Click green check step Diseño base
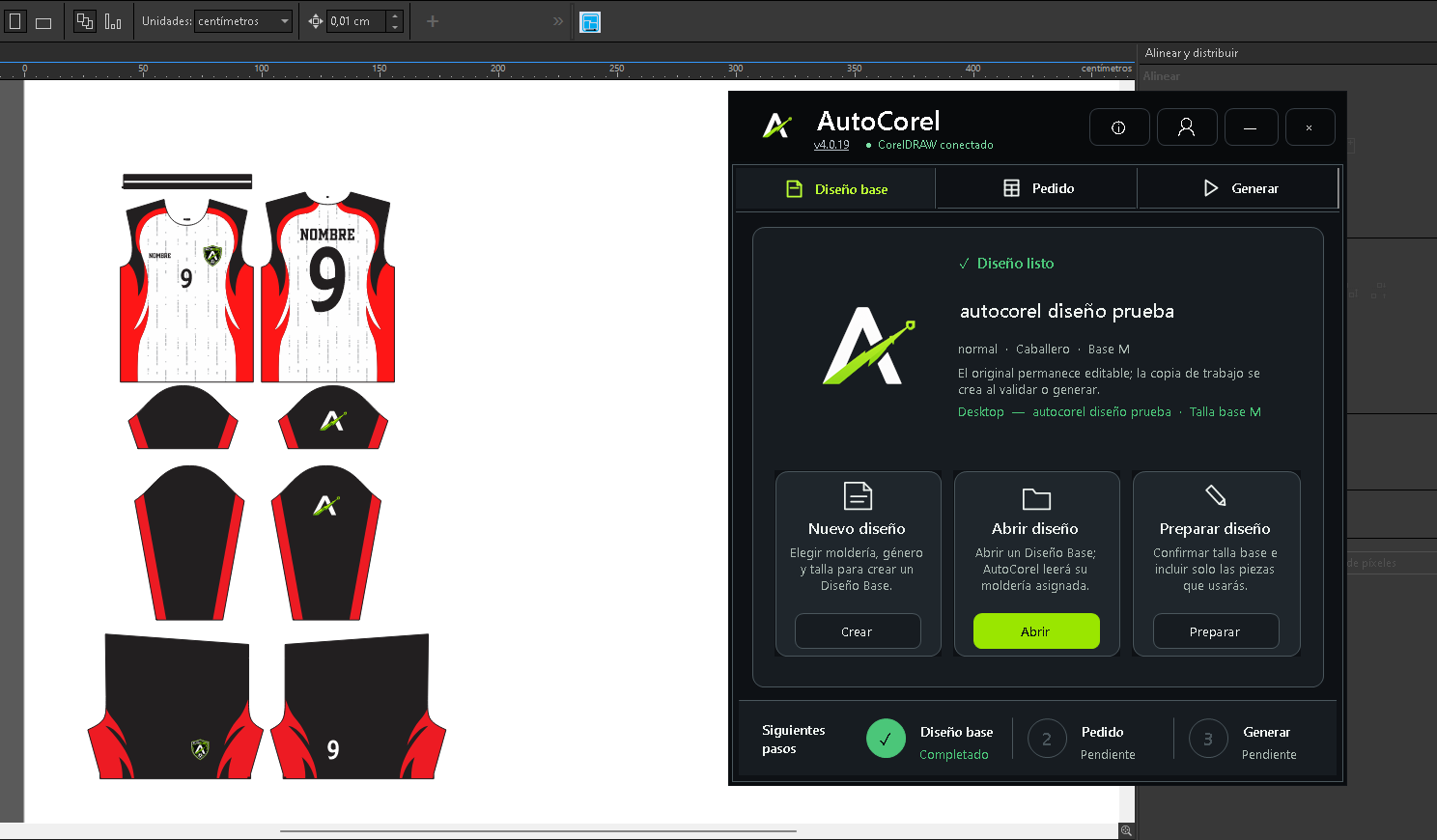 click(x=886, y=739)
